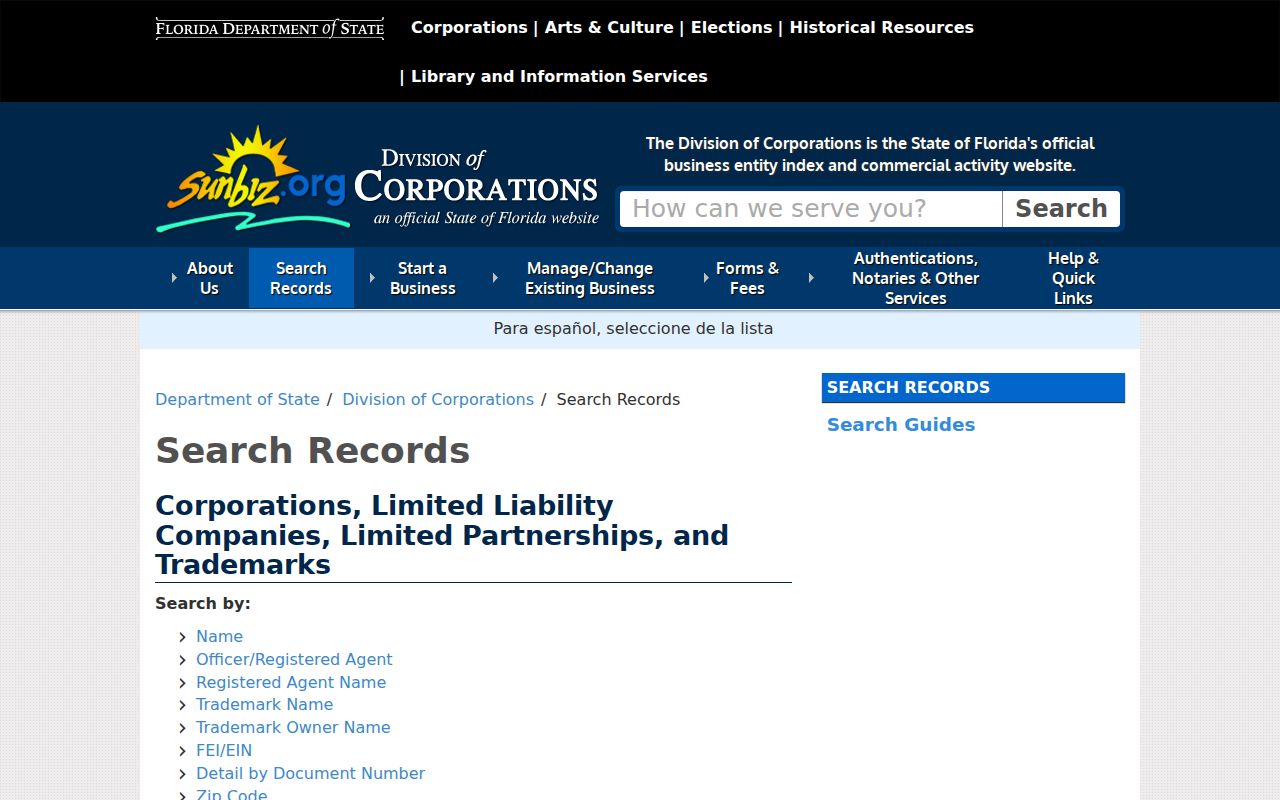Image resolution: width=1280 pixels, height=800 pixels.
Task: Open the Search Guides sidebar link
Action: pos(901,425)
